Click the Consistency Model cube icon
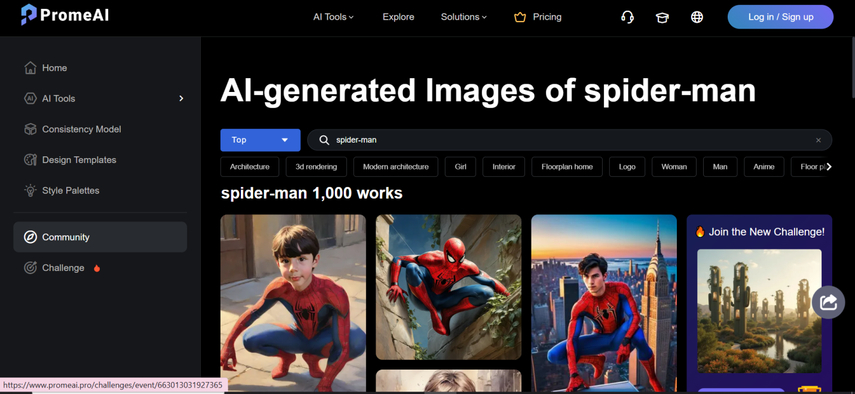Viewport: 855px width, 394px height. [x=31, y=129]
